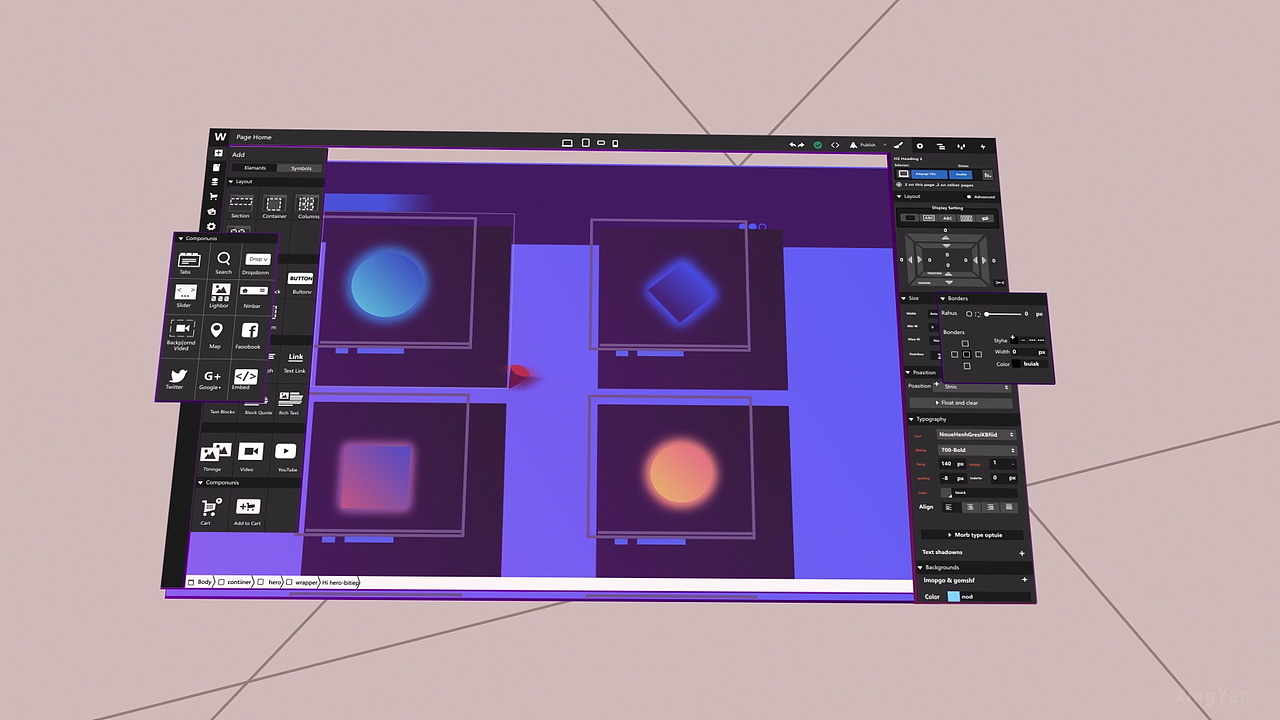Screen dimensions: 1280x720
Task: Expand the Float and clear section
Action: click(x=959, y=402)
